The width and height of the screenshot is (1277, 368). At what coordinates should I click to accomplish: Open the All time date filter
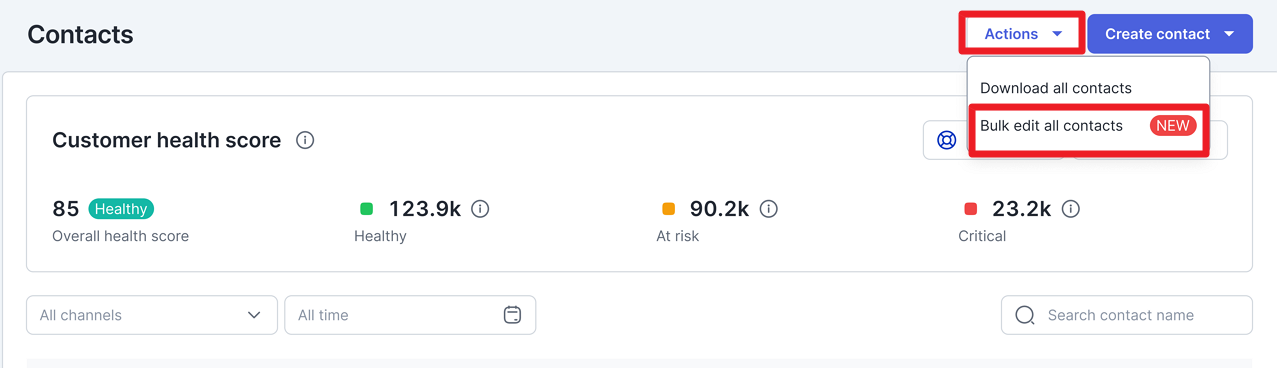point(410,315)
